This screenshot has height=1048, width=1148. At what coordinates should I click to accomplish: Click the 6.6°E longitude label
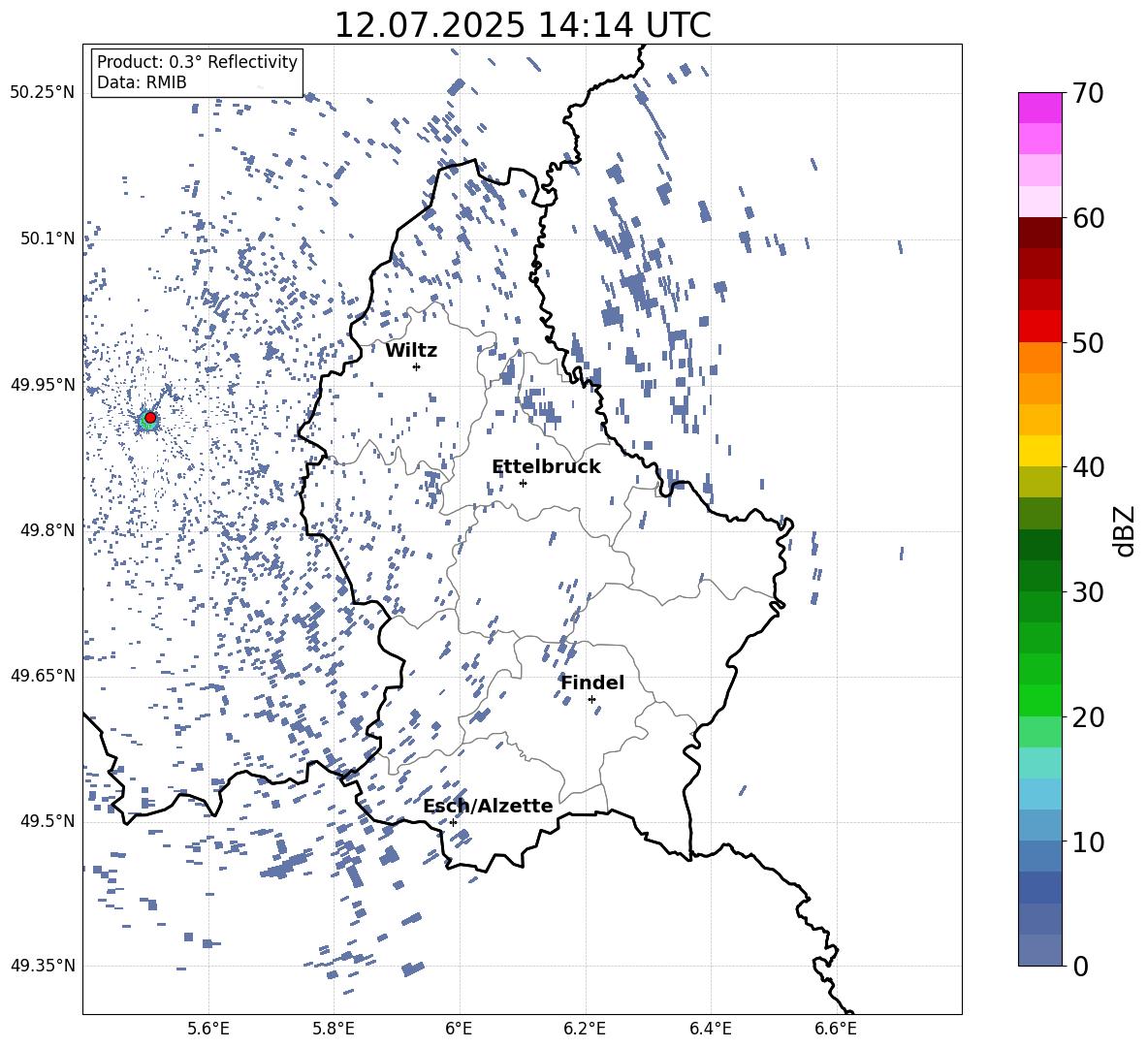[x=836, y=1029]
